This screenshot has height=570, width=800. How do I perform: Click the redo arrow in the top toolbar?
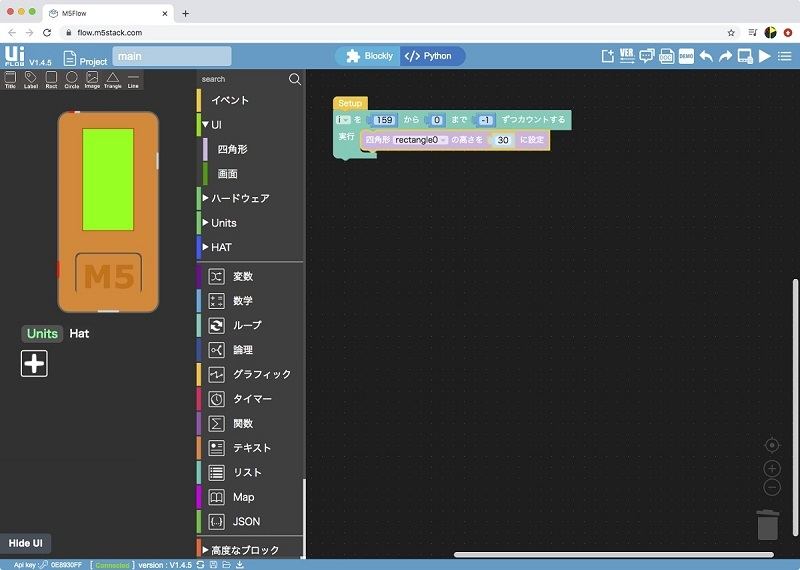pyautogui.click(x=725, y=57)
